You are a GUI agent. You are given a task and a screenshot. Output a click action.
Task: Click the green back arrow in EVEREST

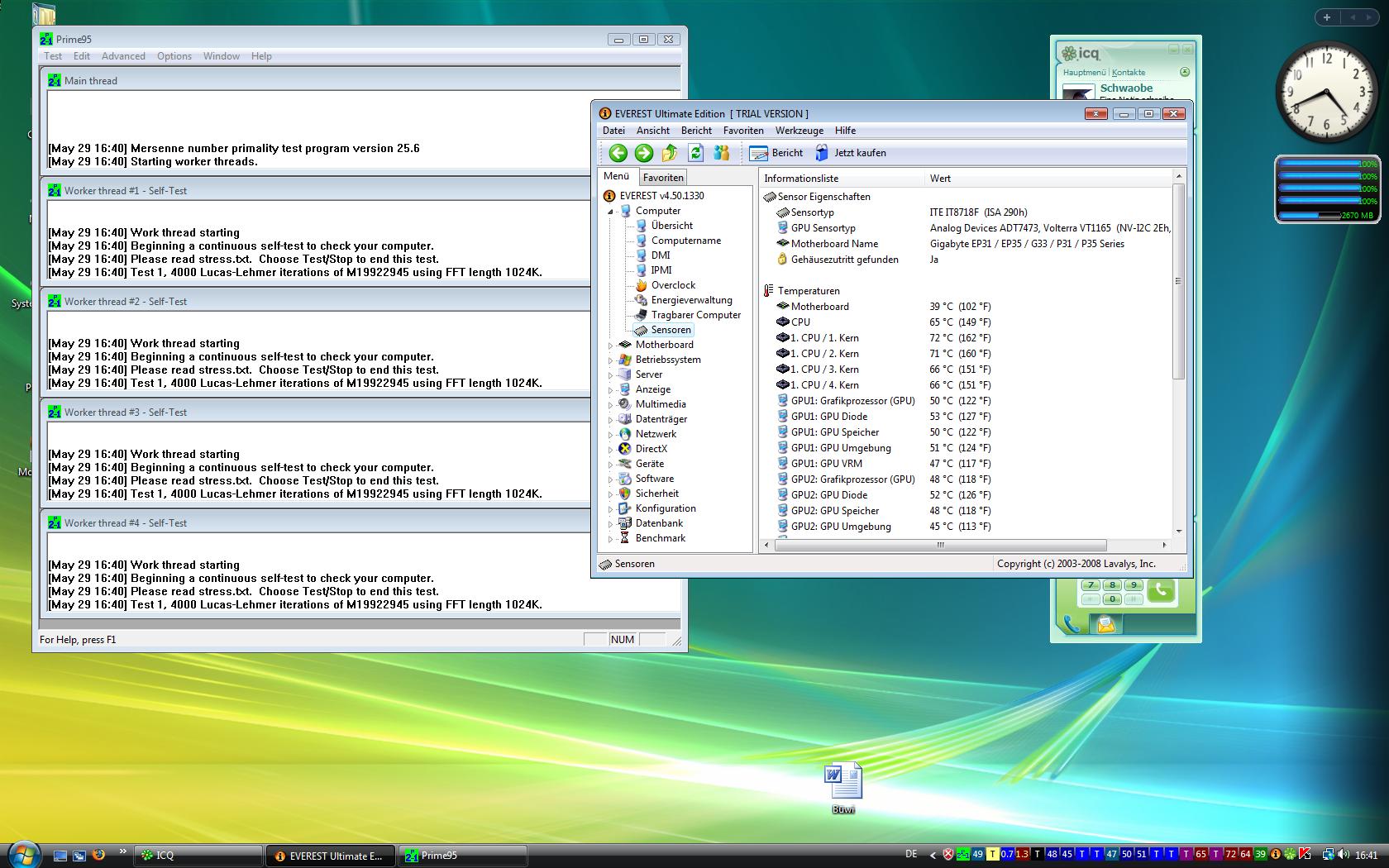pyautogui.click(x=618, y=153)
